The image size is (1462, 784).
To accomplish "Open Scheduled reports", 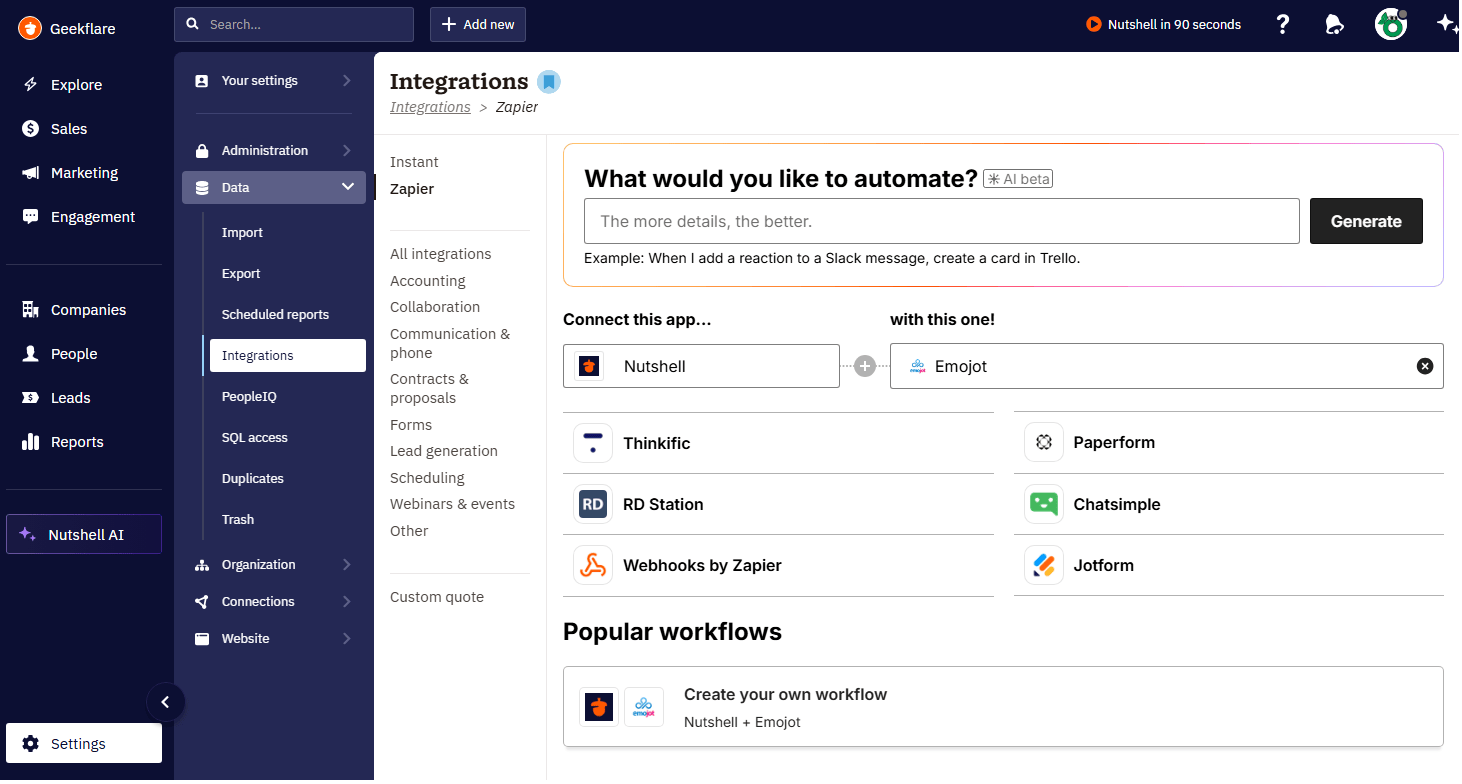I will pyautogui.click(x=275, y=314).
